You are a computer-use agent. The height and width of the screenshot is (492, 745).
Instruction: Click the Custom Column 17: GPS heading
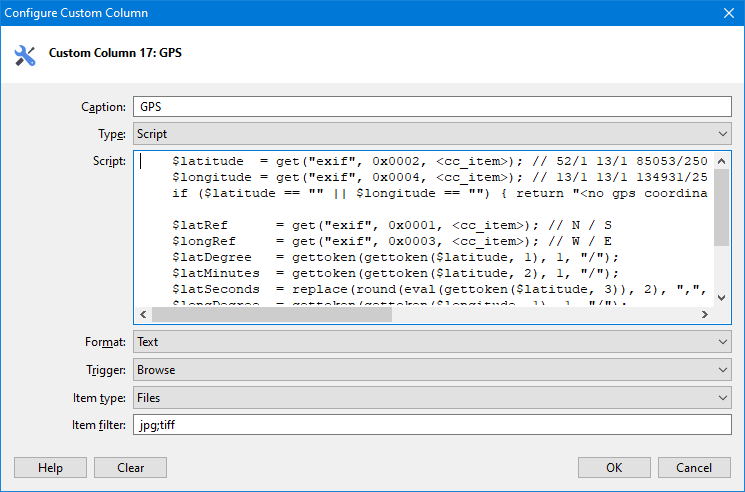point(115,53)
